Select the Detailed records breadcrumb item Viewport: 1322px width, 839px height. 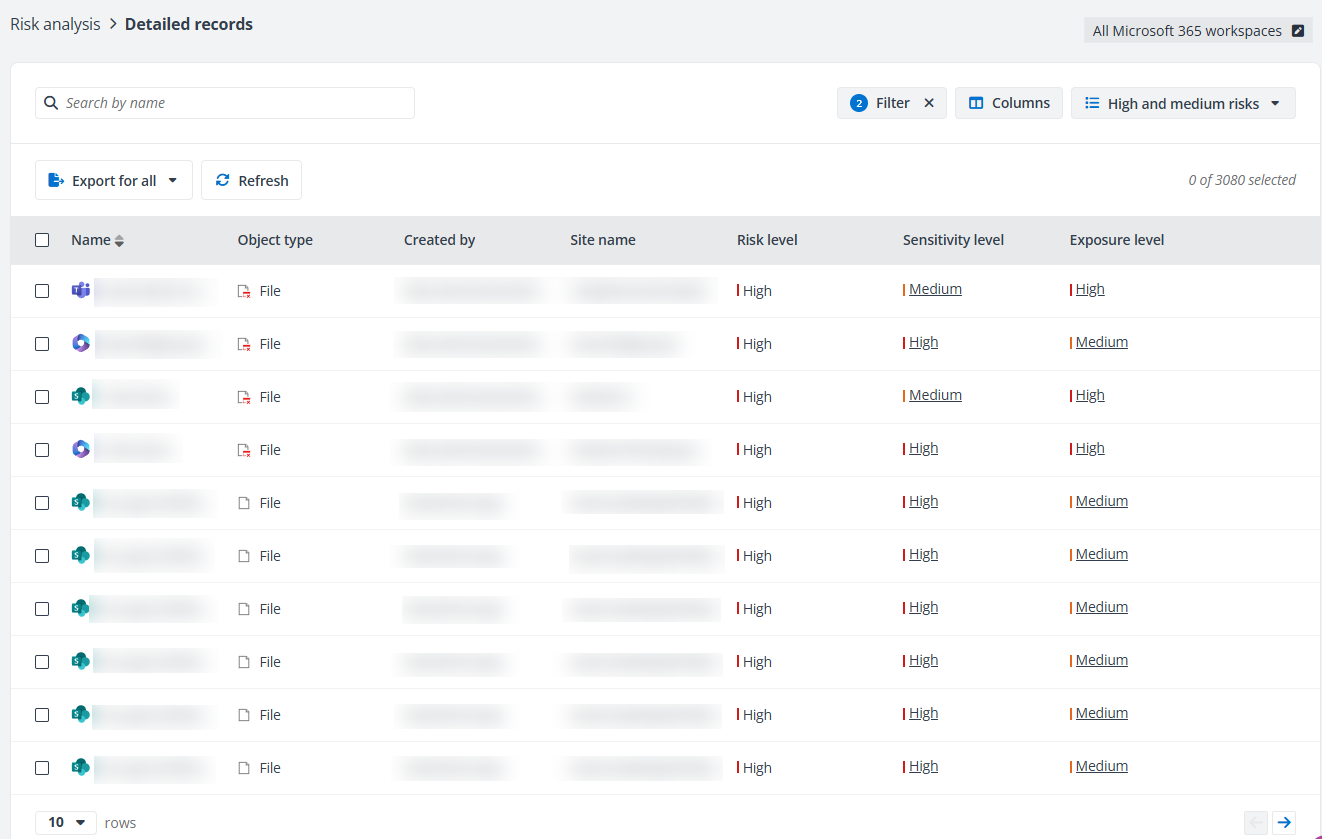(189, 23)
